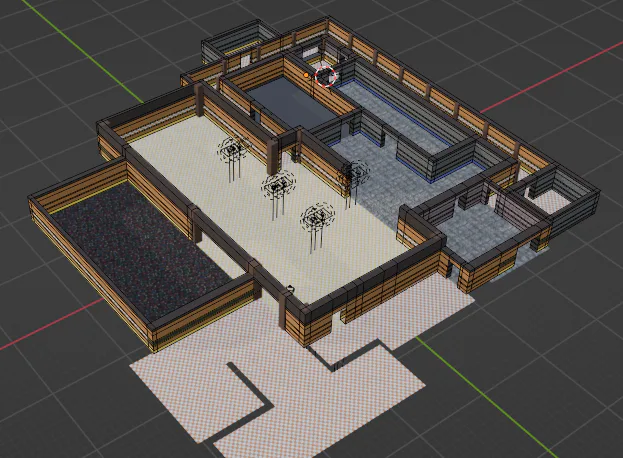Select the light object over the grey stone floor
623x458 pixels.
click(356, 172)
